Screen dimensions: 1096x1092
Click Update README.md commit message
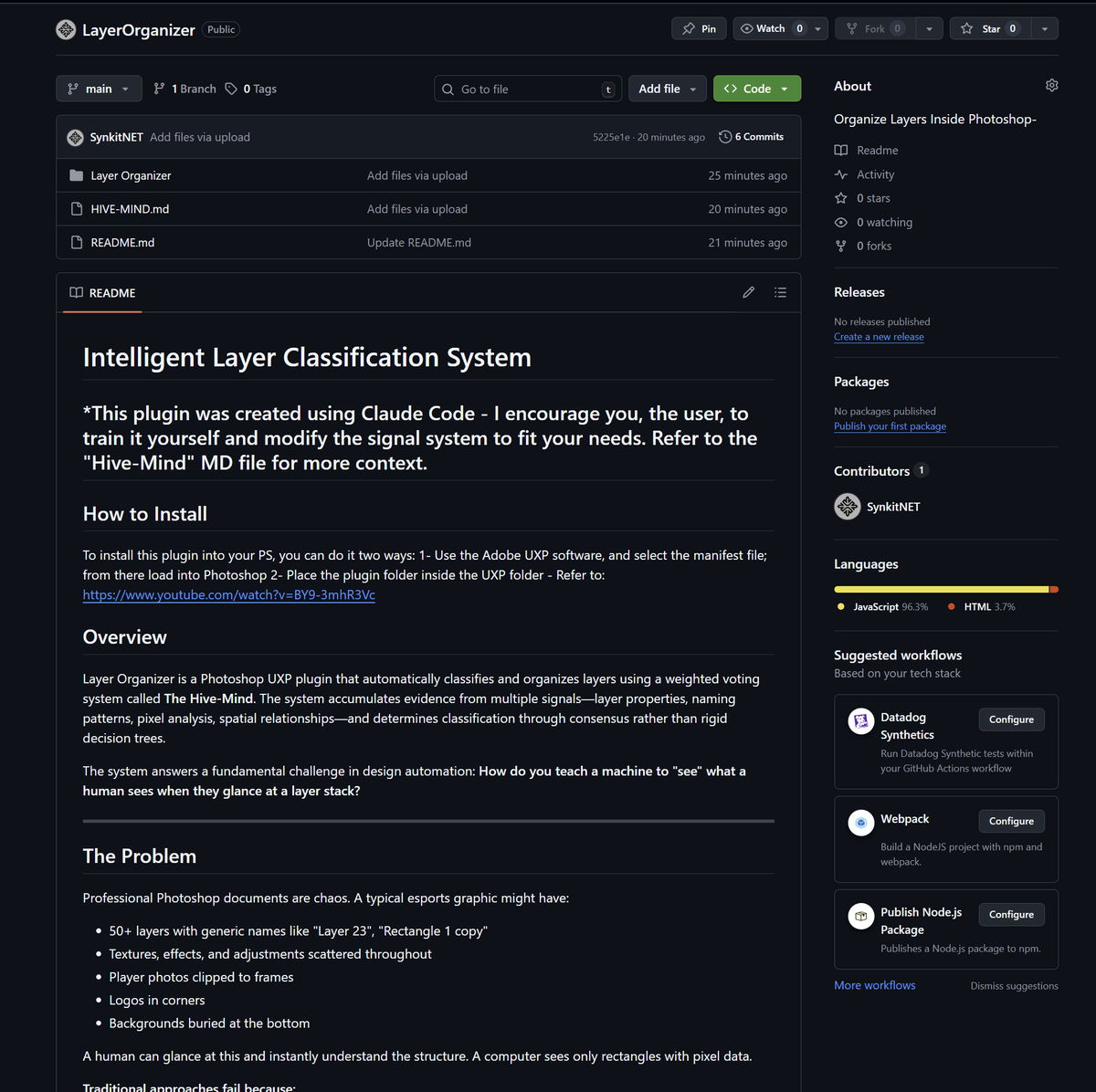click(419, 243)
